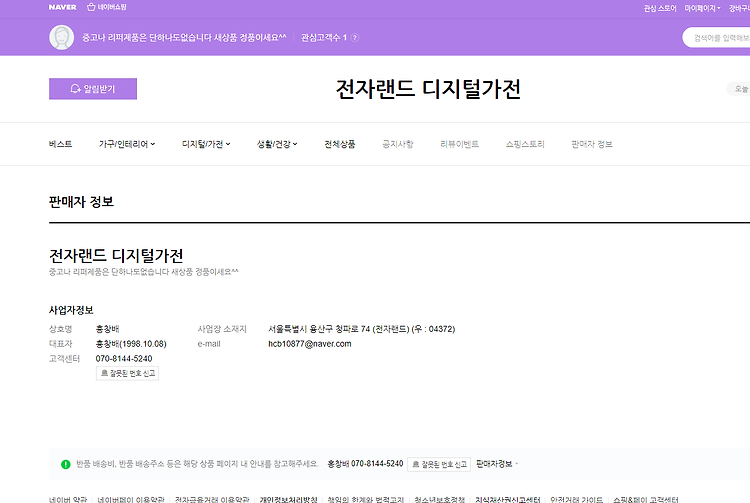The width and height of the screenshot is (750, 503).
Task: Open the 네이버 약관 footer link
Action: 68,500
